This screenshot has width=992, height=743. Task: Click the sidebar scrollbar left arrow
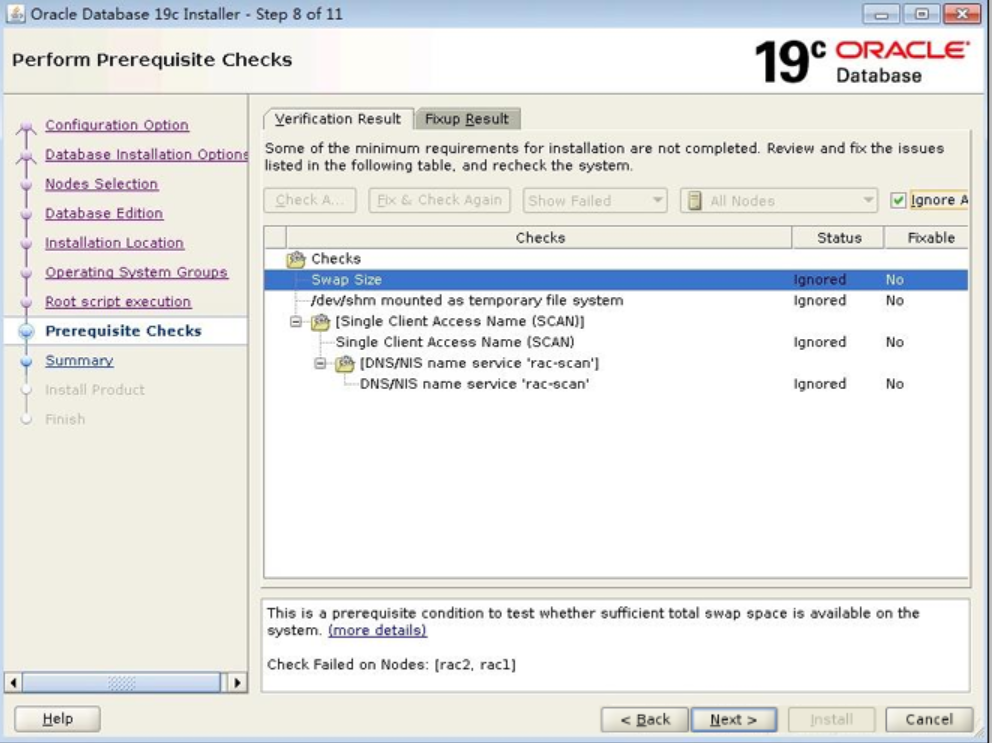click(x=13, y=683)
